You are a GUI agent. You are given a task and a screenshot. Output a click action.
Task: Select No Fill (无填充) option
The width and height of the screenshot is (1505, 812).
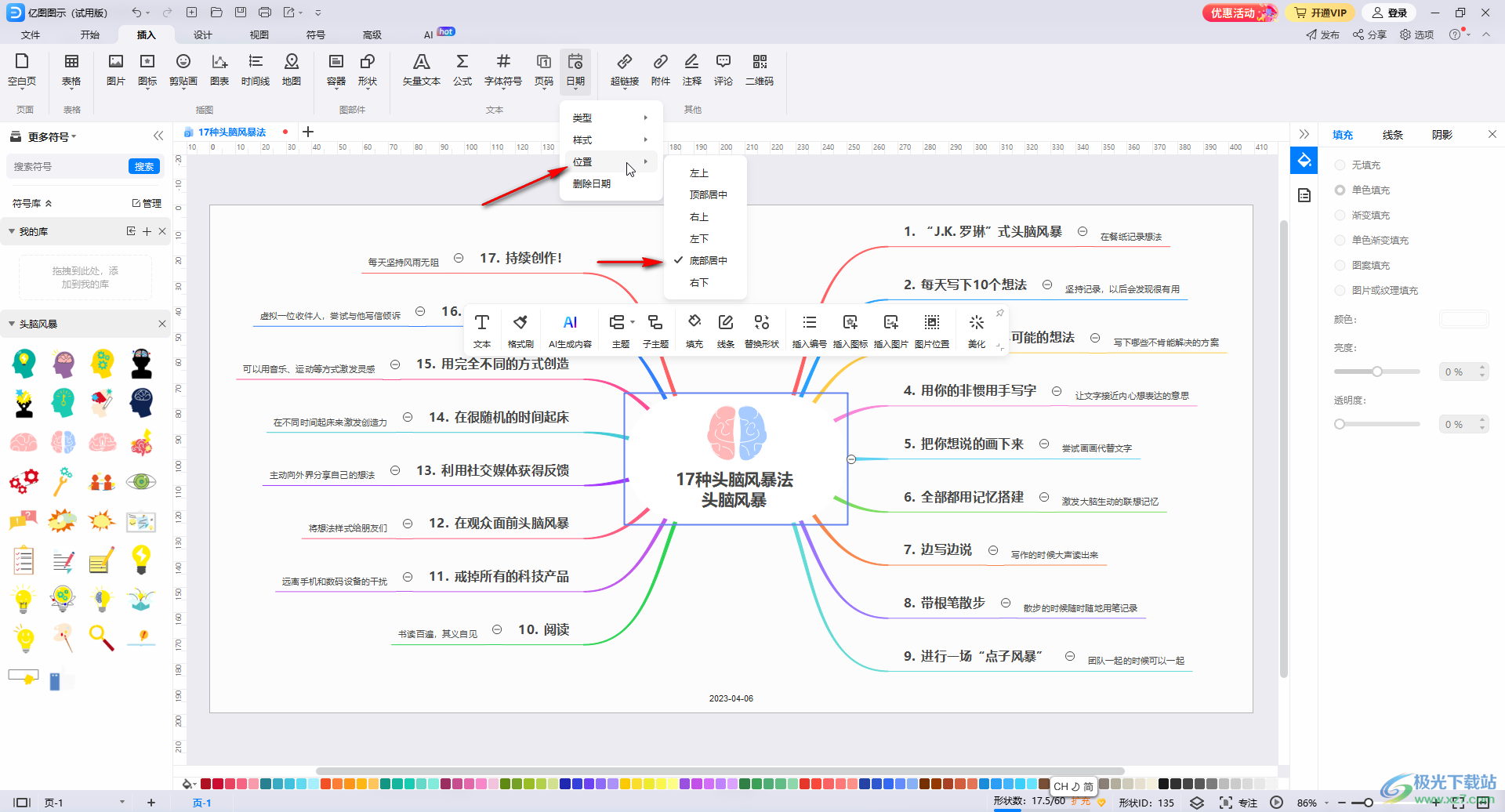pos(1358,165)
